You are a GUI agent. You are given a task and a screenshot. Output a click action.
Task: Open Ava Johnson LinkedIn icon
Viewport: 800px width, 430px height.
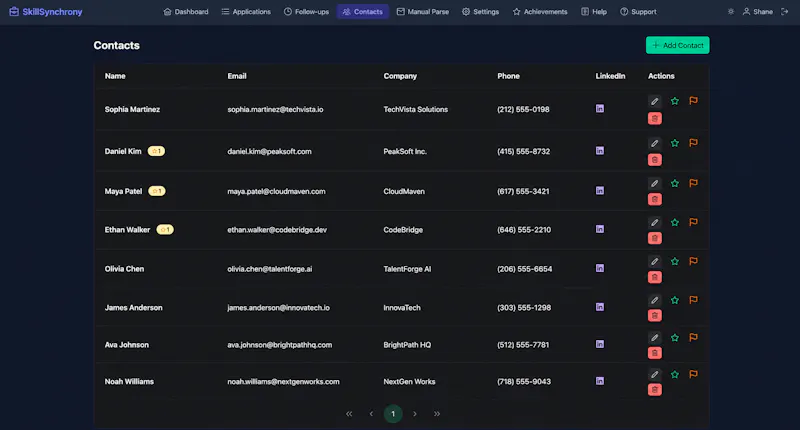(x=600, y=344)
